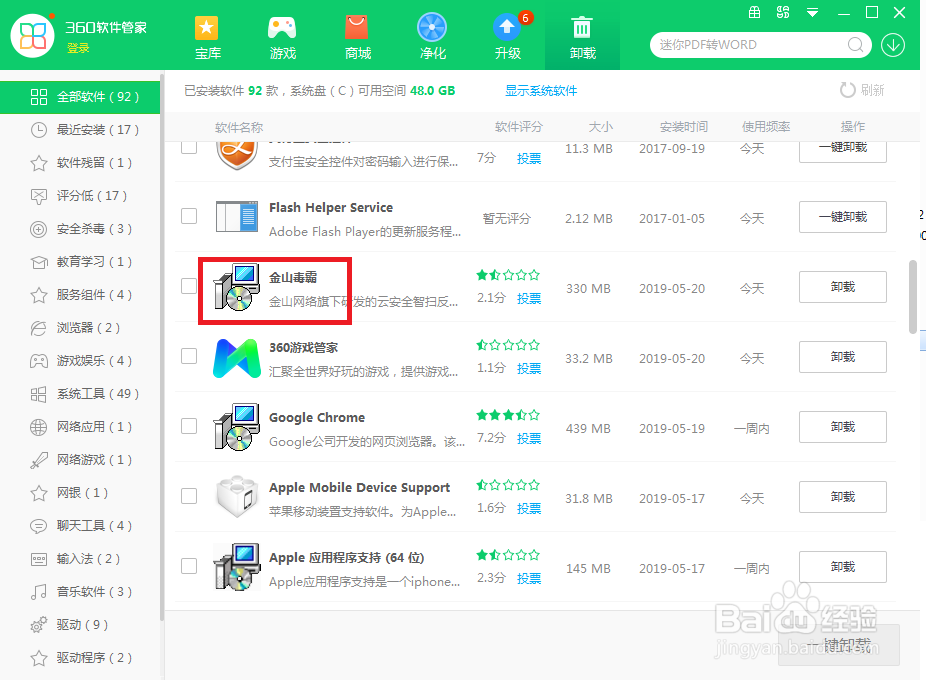Select the 卸载 trash can tab
The height and width of the screenshot is (680, 932).
pyautogui.click(x=582, y=37)
